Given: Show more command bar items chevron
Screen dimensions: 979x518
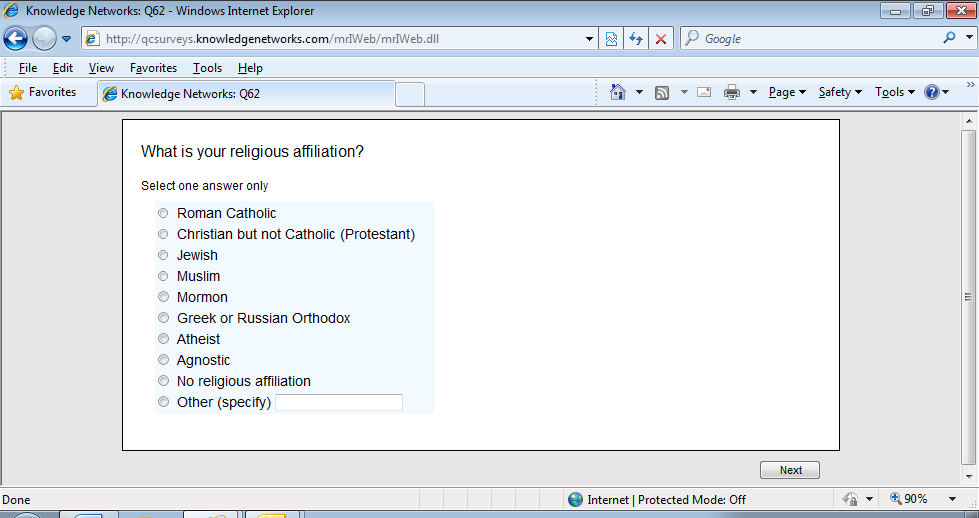Looking at the screenshot, I should [x=970, y=85].
